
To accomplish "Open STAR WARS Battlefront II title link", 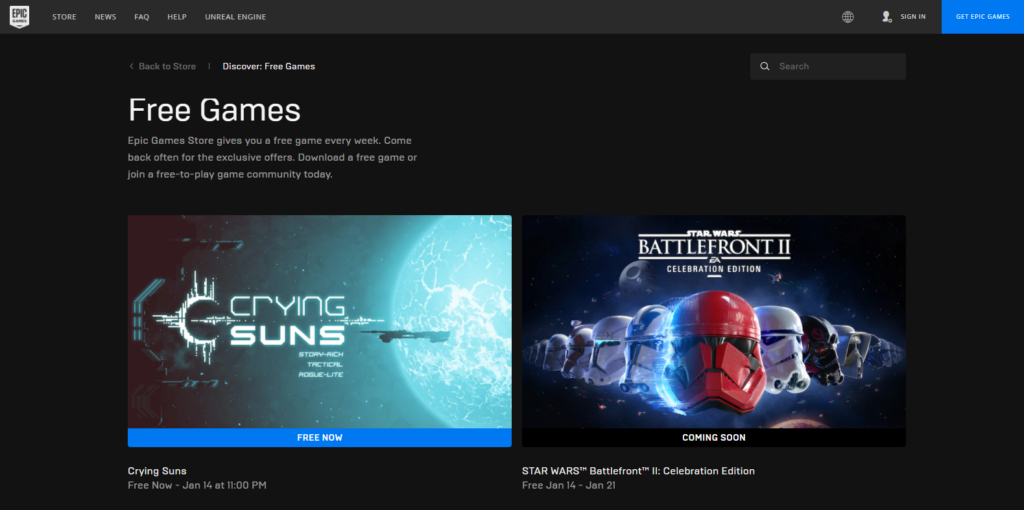I will tap(638, 471).
